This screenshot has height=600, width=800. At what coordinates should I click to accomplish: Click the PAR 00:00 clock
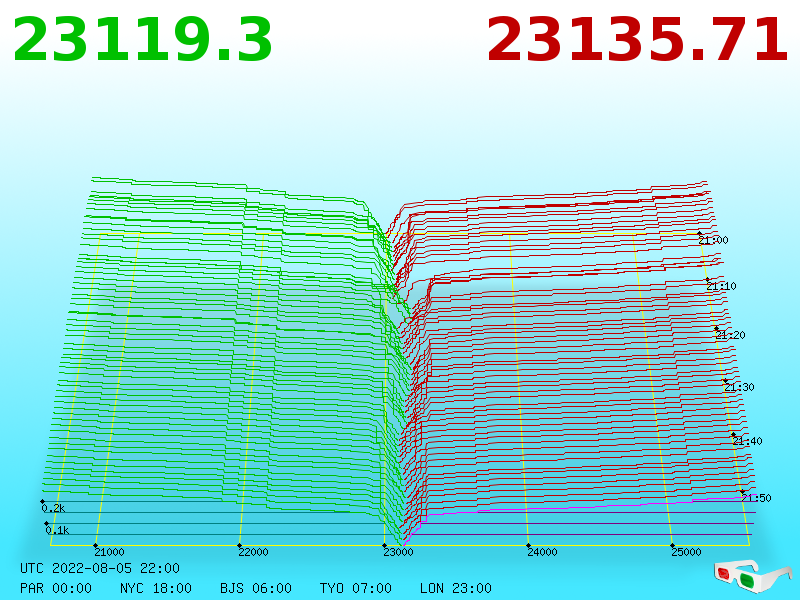click(56, 588)
